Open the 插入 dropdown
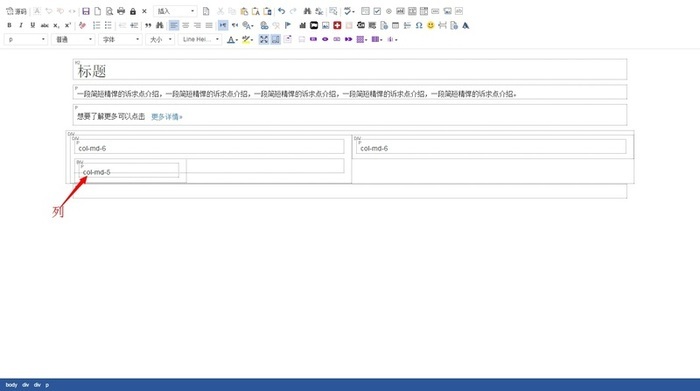Screen dimensions: 700x391 (x=175, y=11)
